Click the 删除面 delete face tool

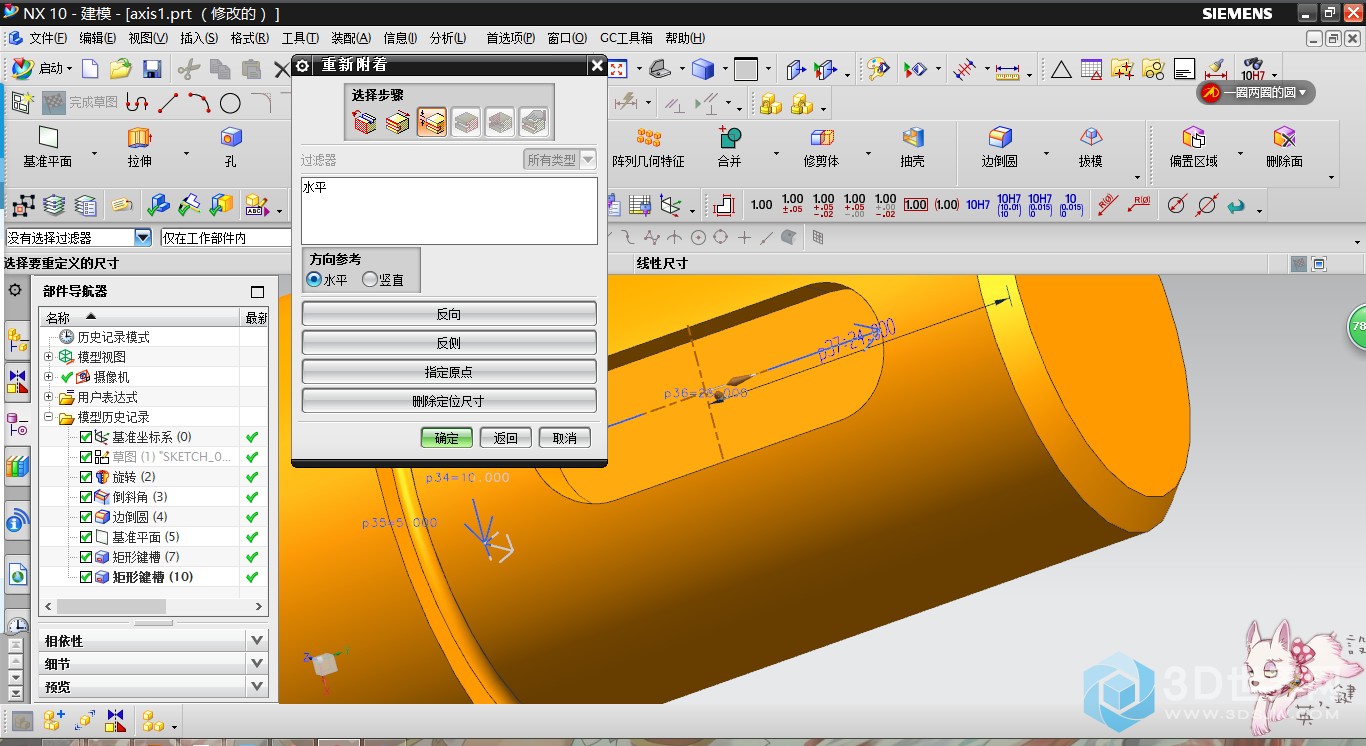point(1285,148)
